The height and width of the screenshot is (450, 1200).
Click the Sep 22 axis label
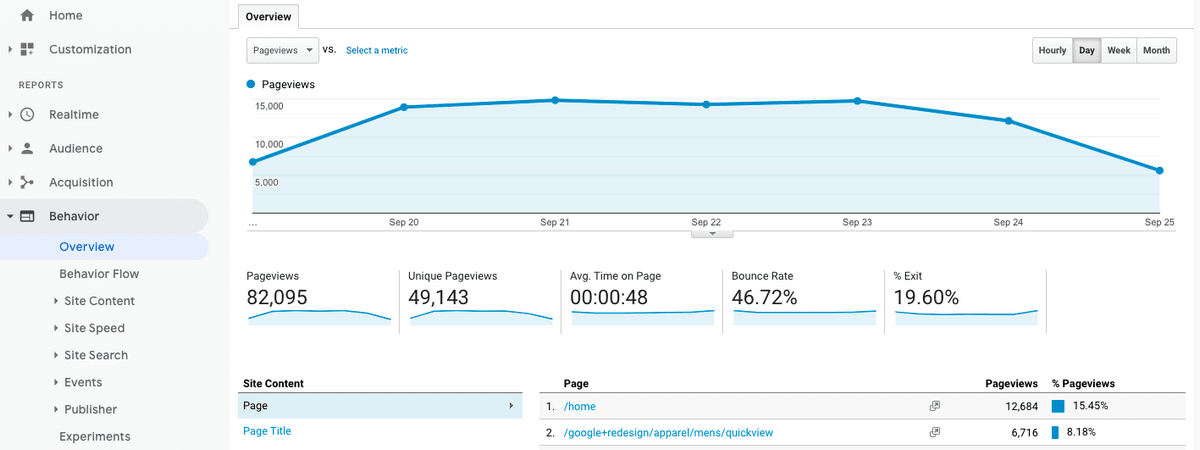(706, 222)
